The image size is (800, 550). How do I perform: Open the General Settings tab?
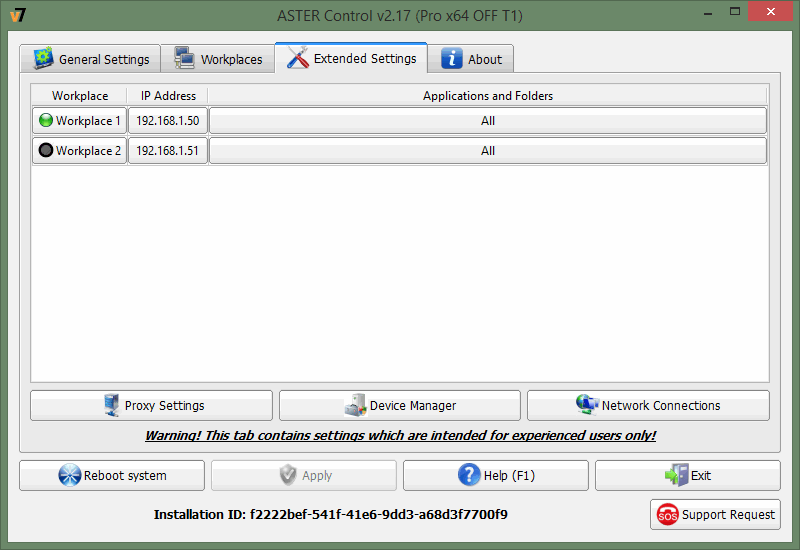[91, 59]
